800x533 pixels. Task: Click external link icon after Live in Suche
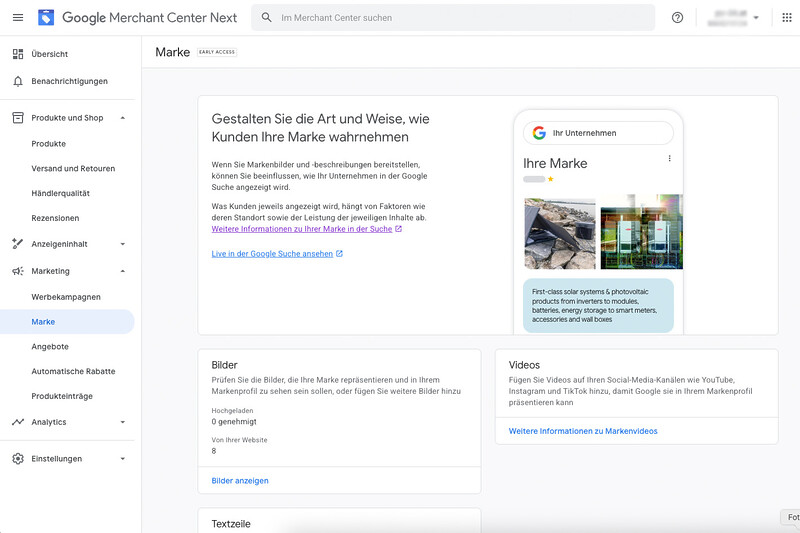(339, 253)
